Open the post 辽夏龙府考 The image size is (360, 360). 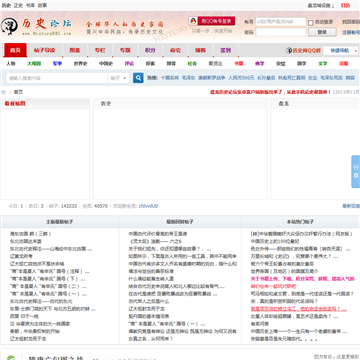click(21, 256)
